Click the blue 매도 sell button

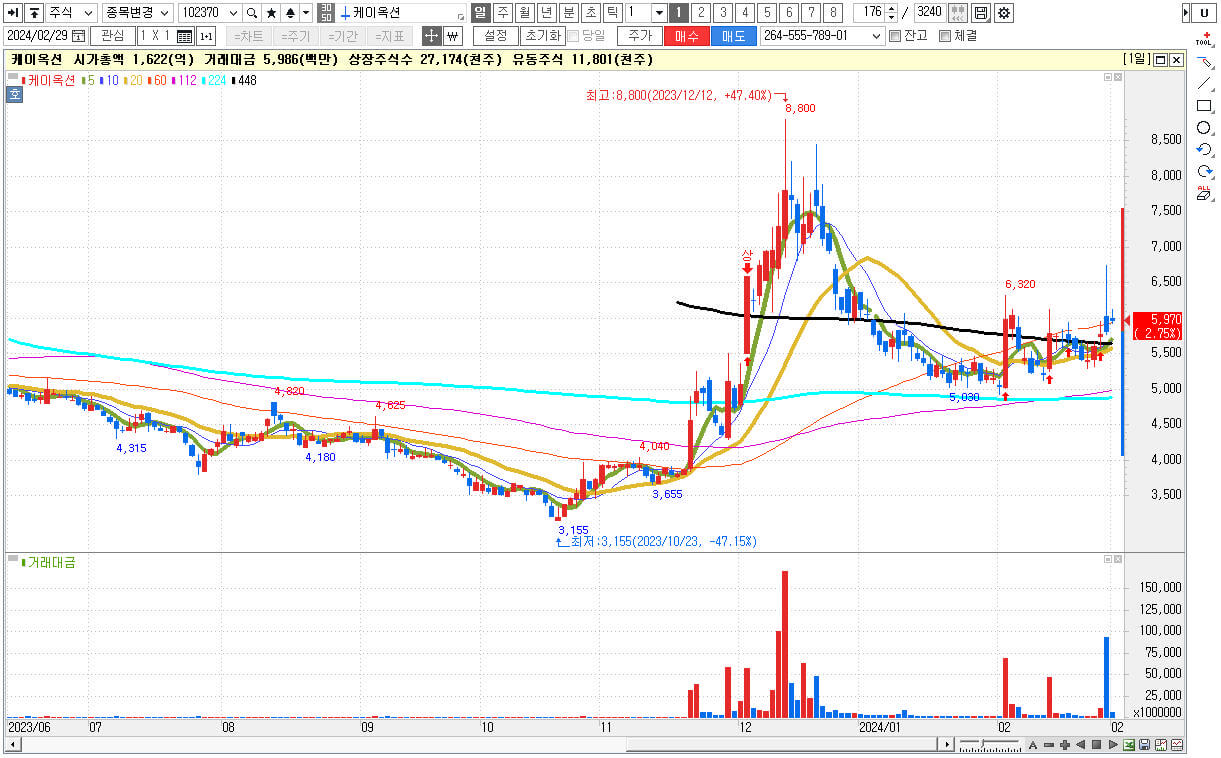coord(733,36)
